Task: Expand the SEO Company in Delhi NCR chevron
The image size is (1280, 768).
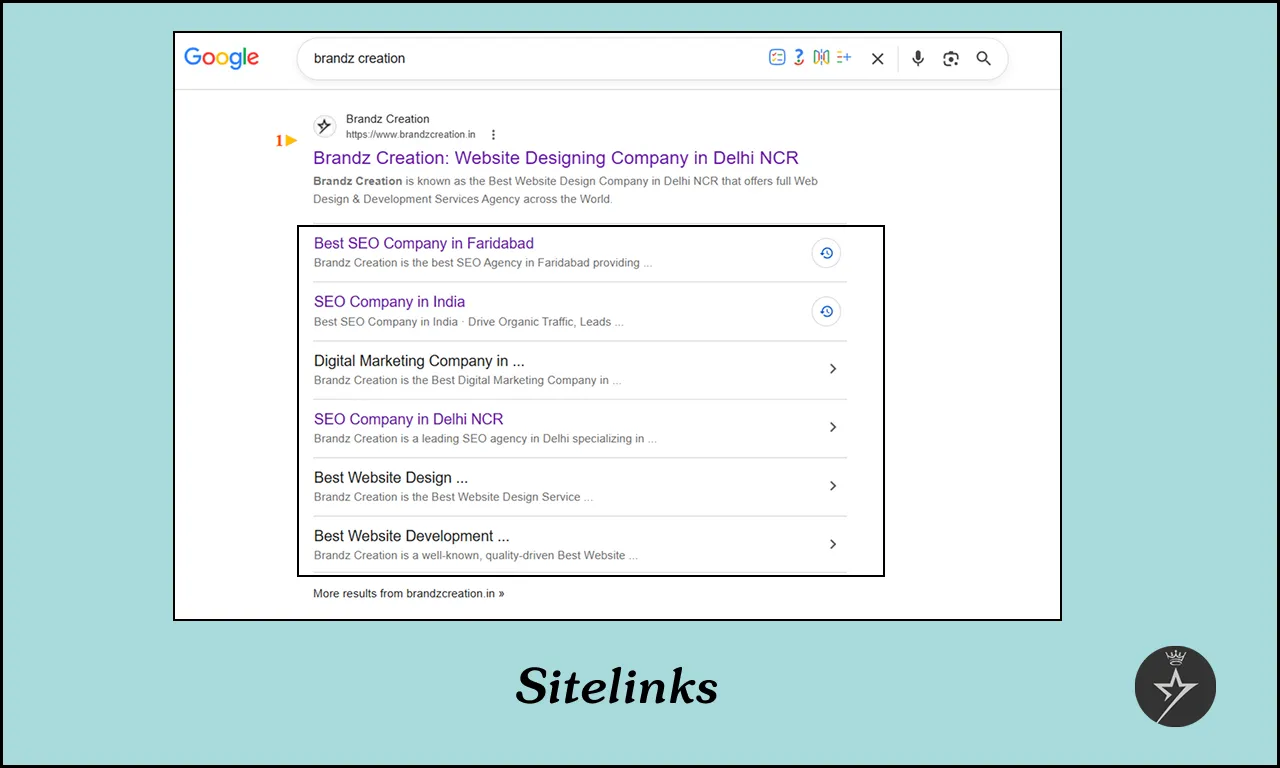Action: (x=833, y=427)
